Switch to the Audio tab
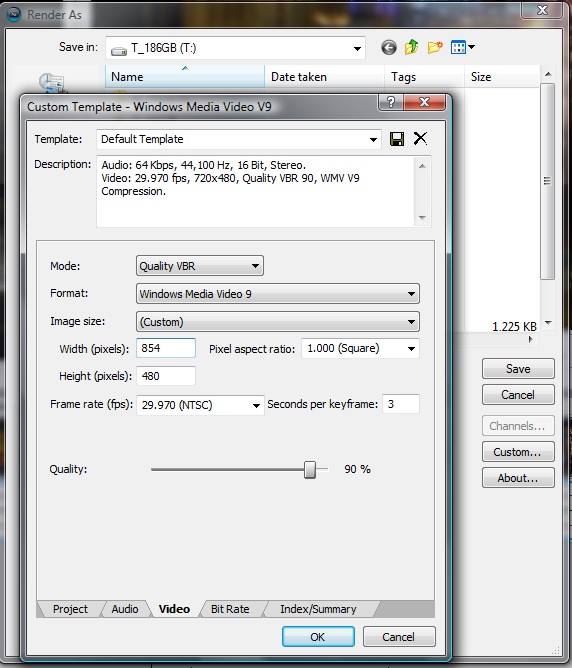 (125, 609)
